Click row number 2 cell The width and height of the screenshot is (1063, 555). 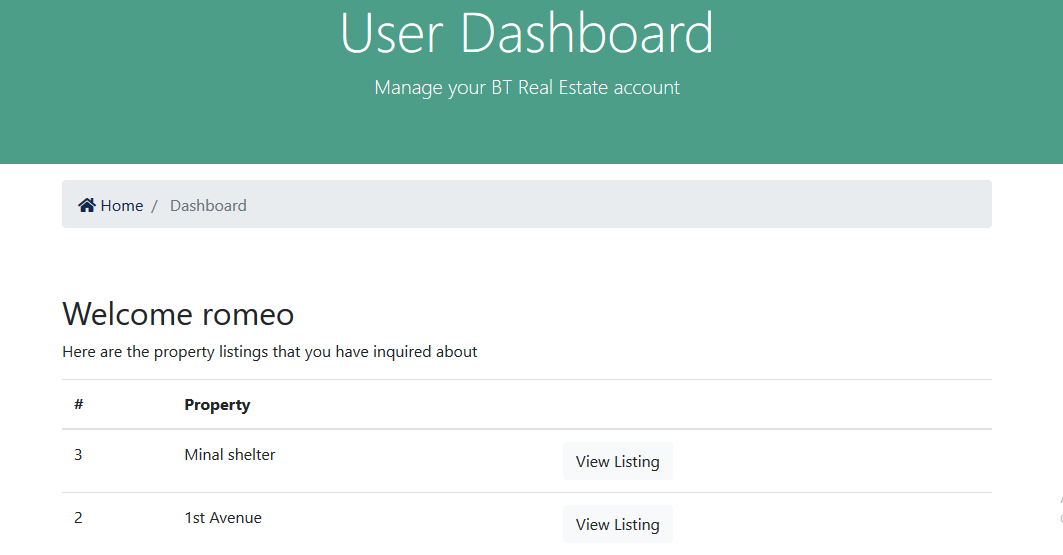(78, 518)
